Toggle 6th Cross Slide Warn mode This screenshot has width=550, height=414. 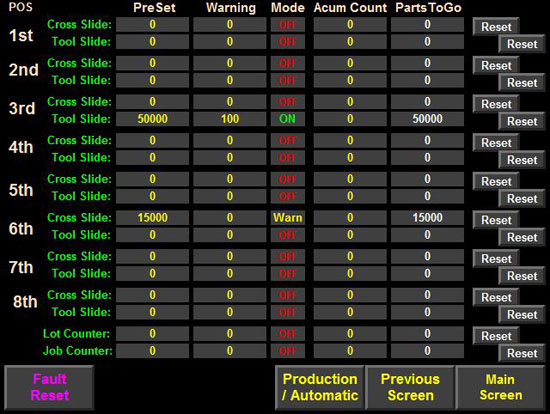288,218
